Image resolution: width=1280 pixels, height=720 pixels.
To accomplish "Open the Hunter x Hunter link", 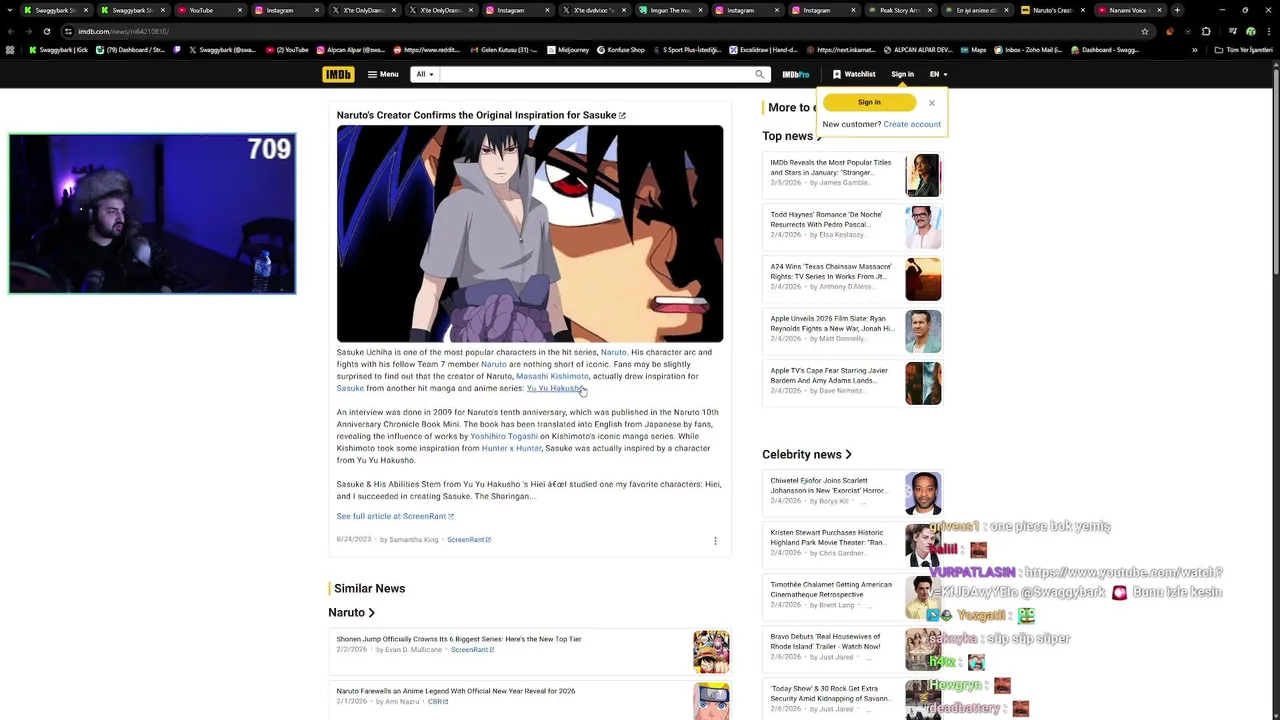I will 511,448.
